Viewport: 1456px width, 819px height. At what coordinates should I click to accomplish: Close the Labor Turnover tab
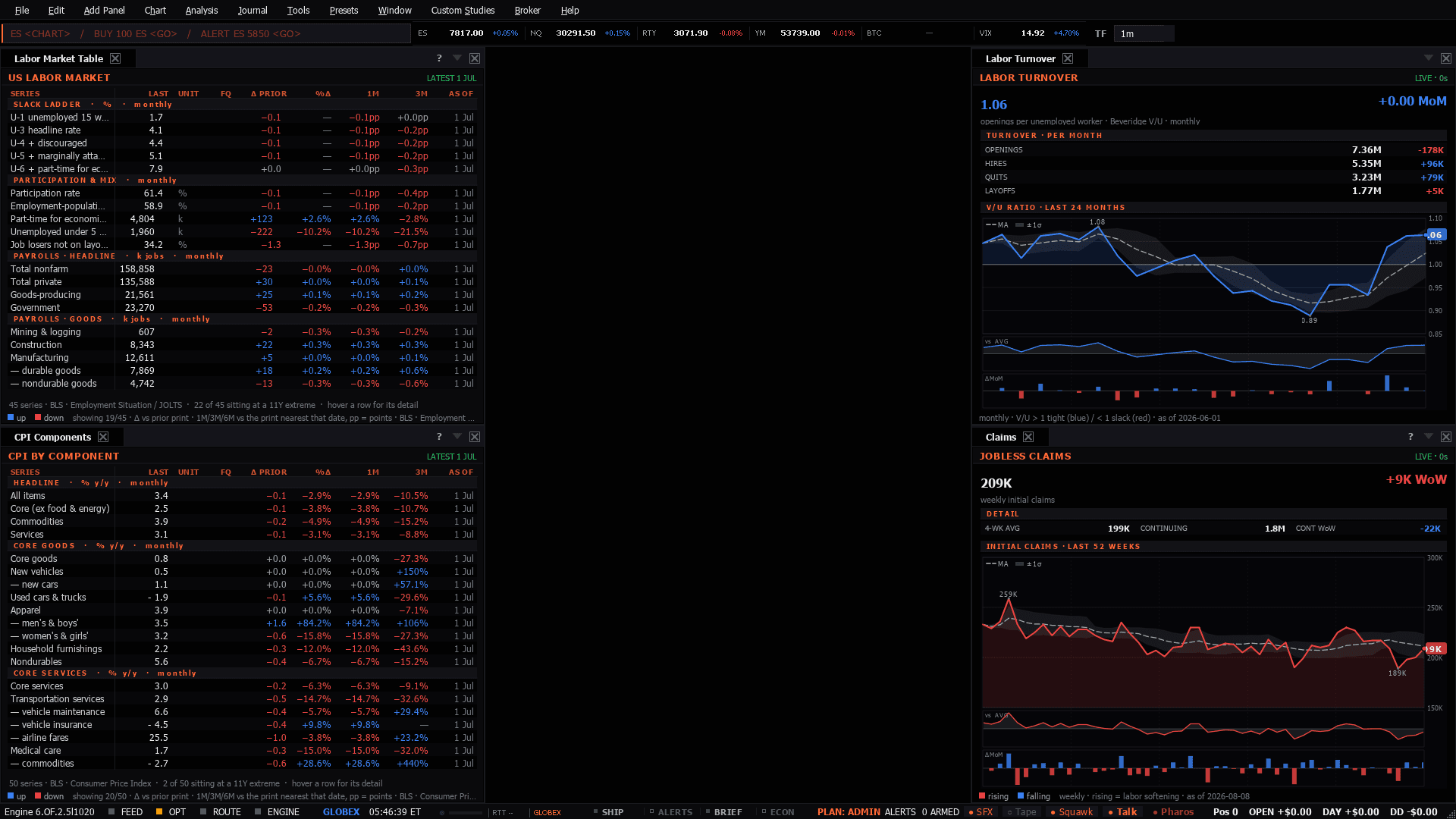(x=1068, y=58)
